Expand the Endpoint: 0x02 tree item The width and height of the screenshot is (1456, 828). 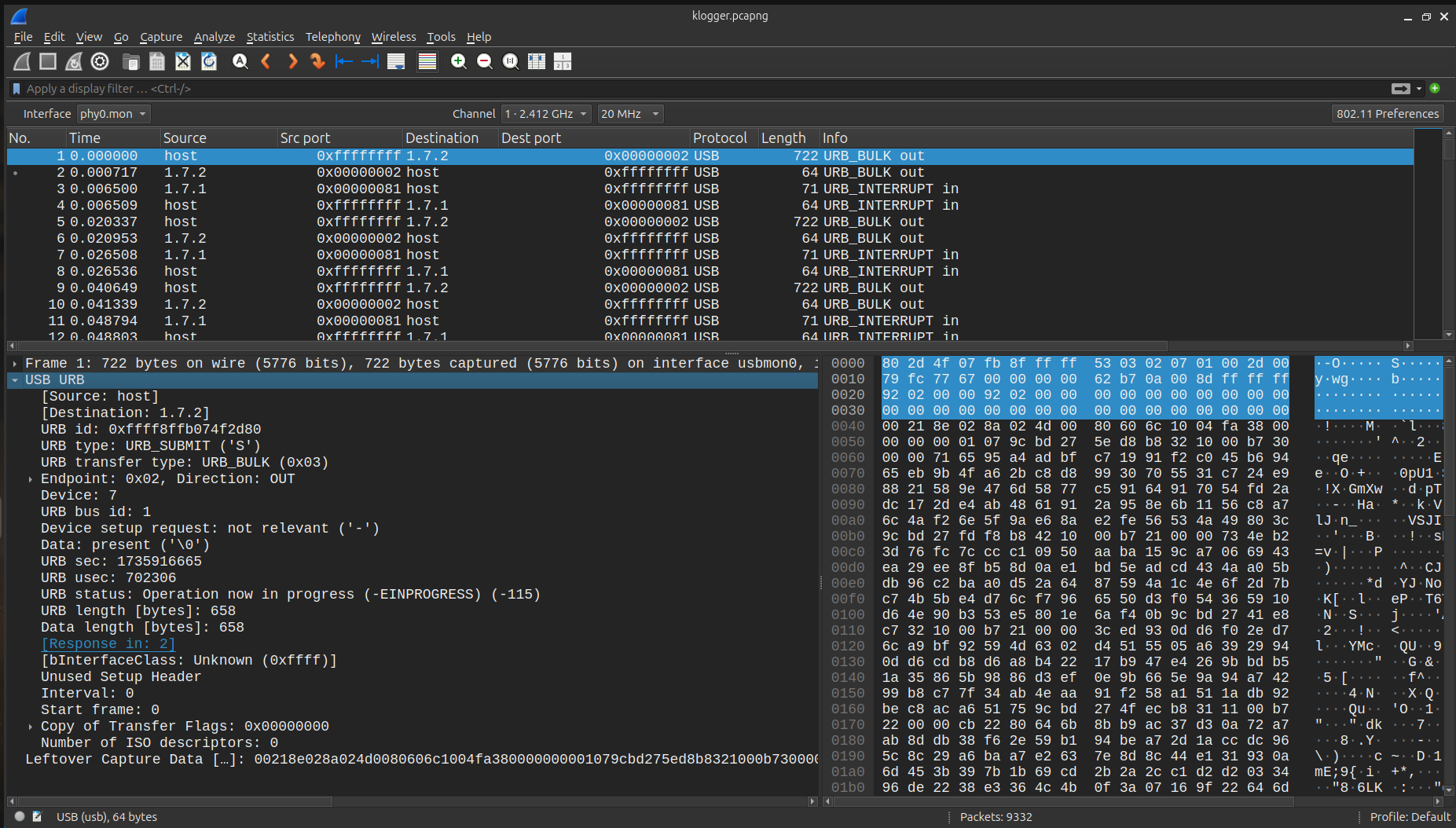31,479
